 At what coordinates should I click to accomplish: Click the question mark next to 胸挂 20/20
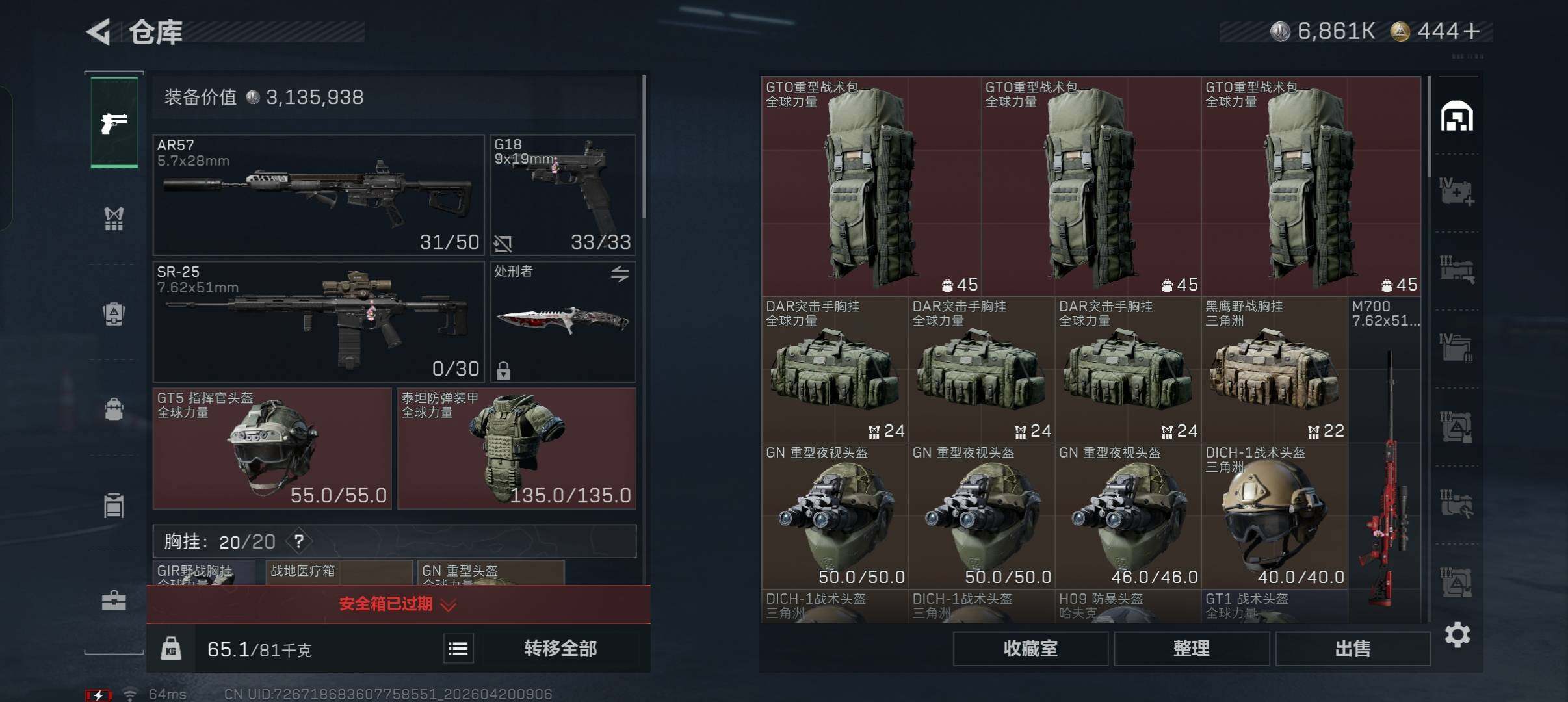pyautogui.click(x=298, y=541)
